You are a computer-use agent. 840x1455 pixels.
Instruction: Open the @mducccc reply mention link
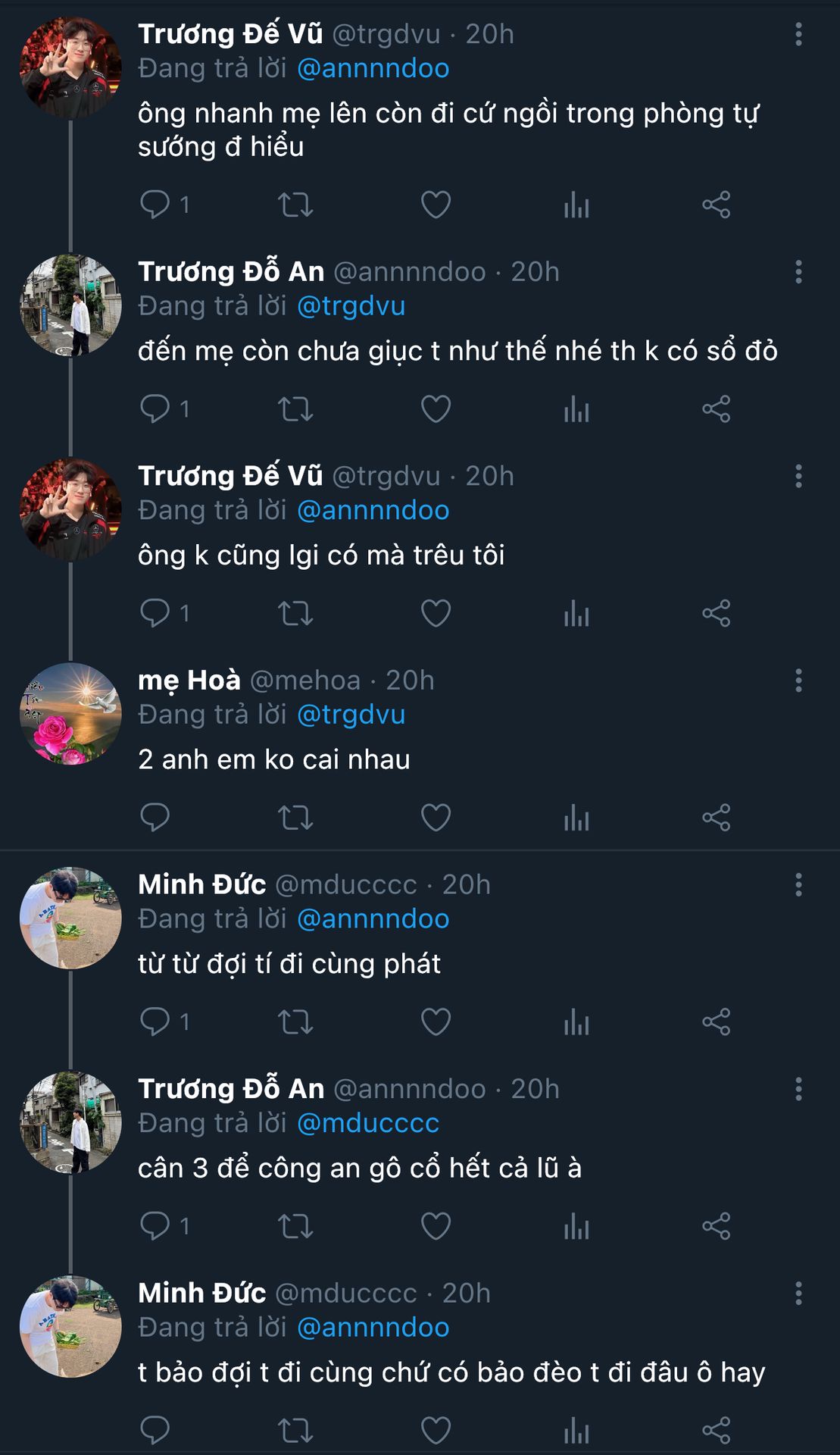coord(367,1123)
